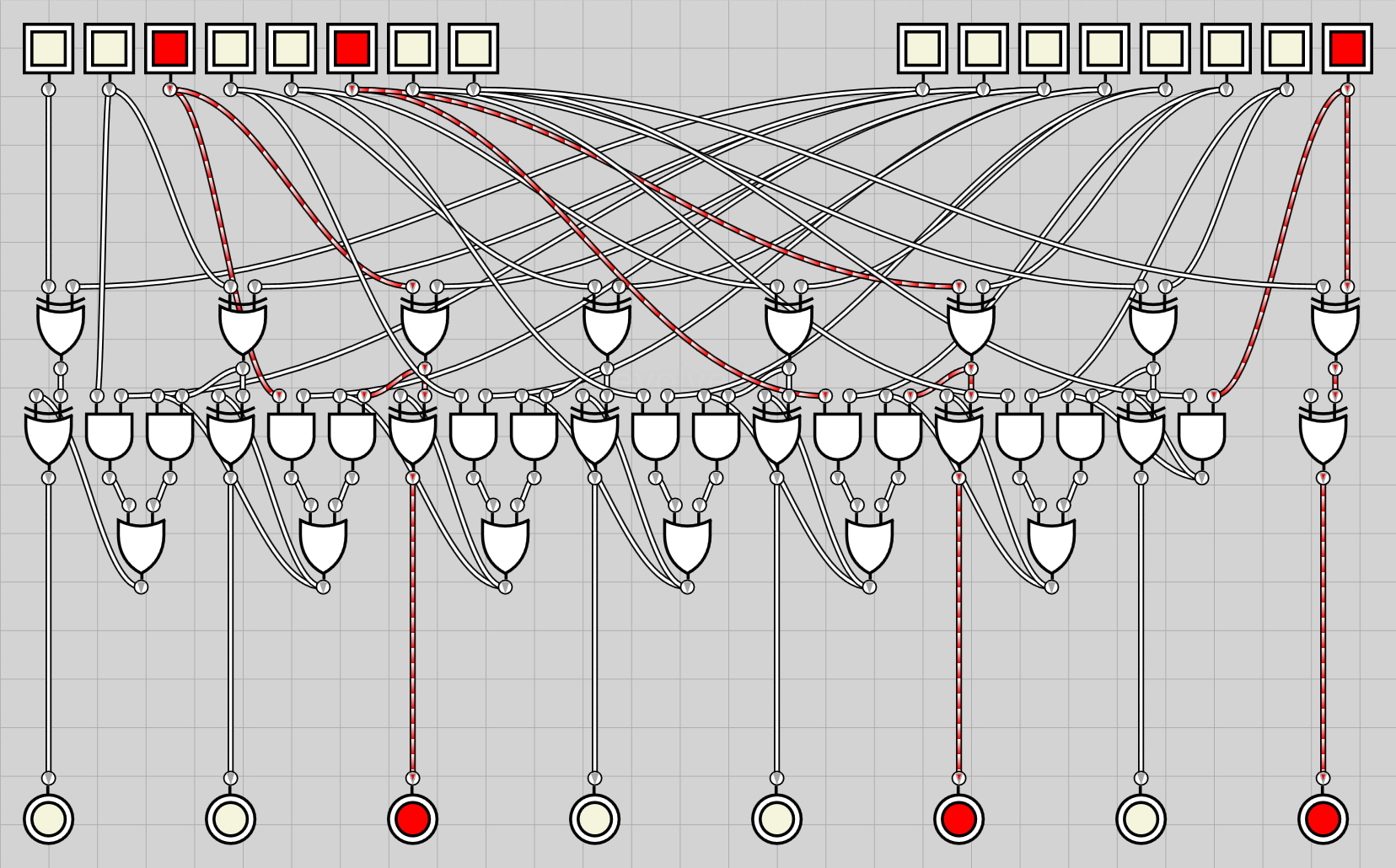Select the seventh XOR gate in the top gate row
Image resolution: width=1396 pixels, height=868 pixels.
pyautogui.click(x=1153, y=327)
